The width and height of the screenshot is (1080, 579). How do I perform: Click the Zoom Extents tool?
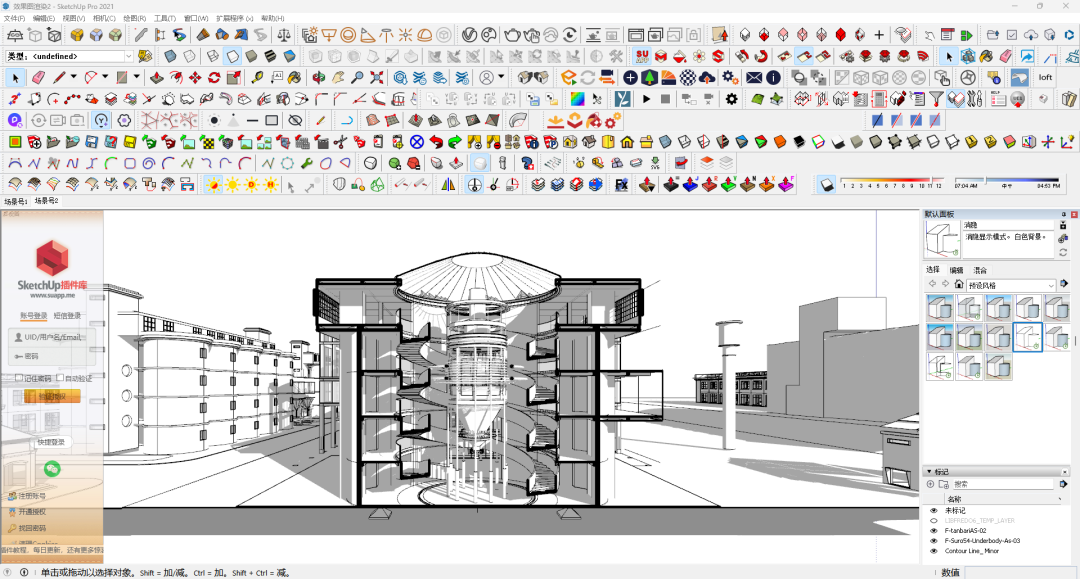tap(376, 78)
